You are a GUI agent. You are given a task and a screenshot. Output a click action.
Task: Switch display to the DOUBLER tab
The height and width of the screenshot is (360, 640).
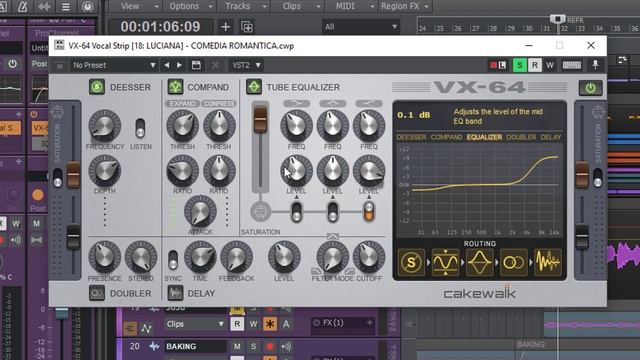click(521, 137)
